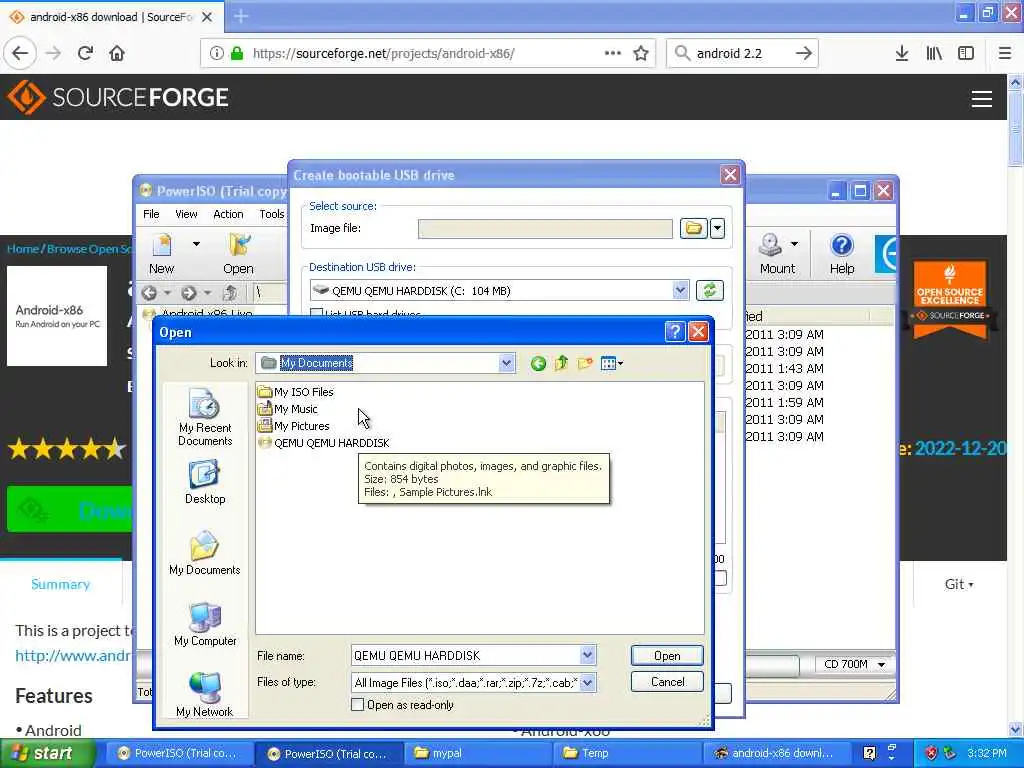Select My Computer in the places bar
The image size is (1024, 768).
[204, 624]
